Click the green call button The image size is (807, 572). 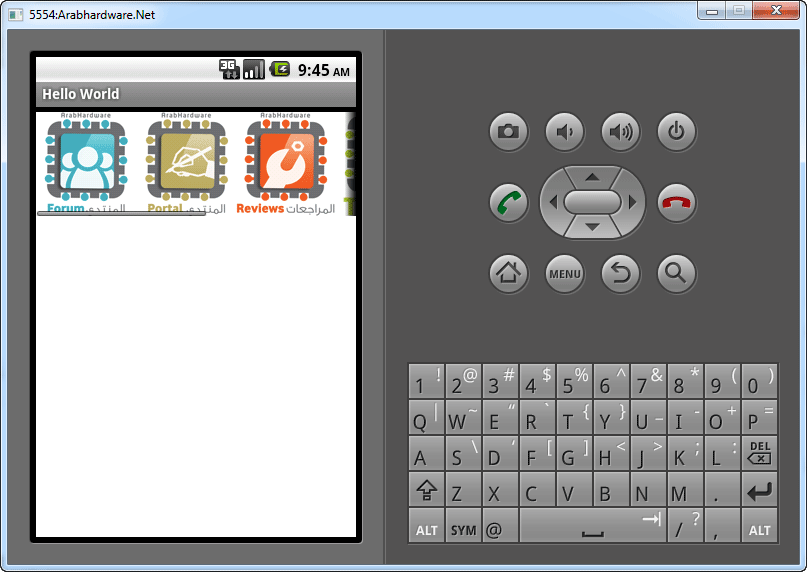[508, 202]
